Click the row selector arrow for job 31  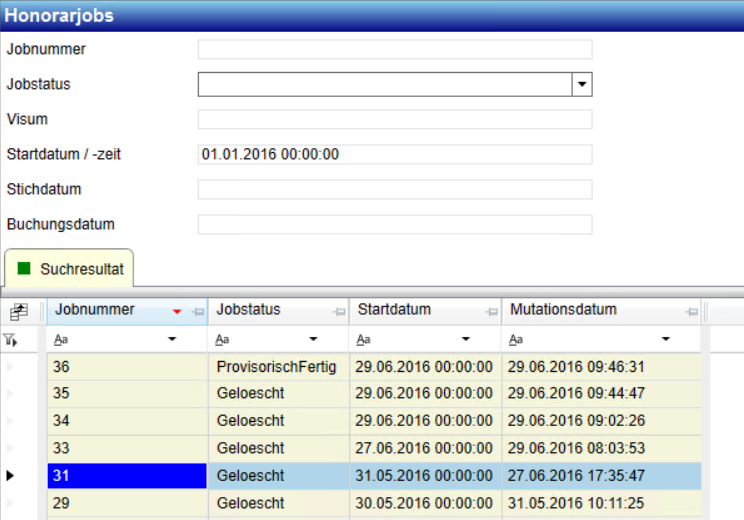click(10, 475)
